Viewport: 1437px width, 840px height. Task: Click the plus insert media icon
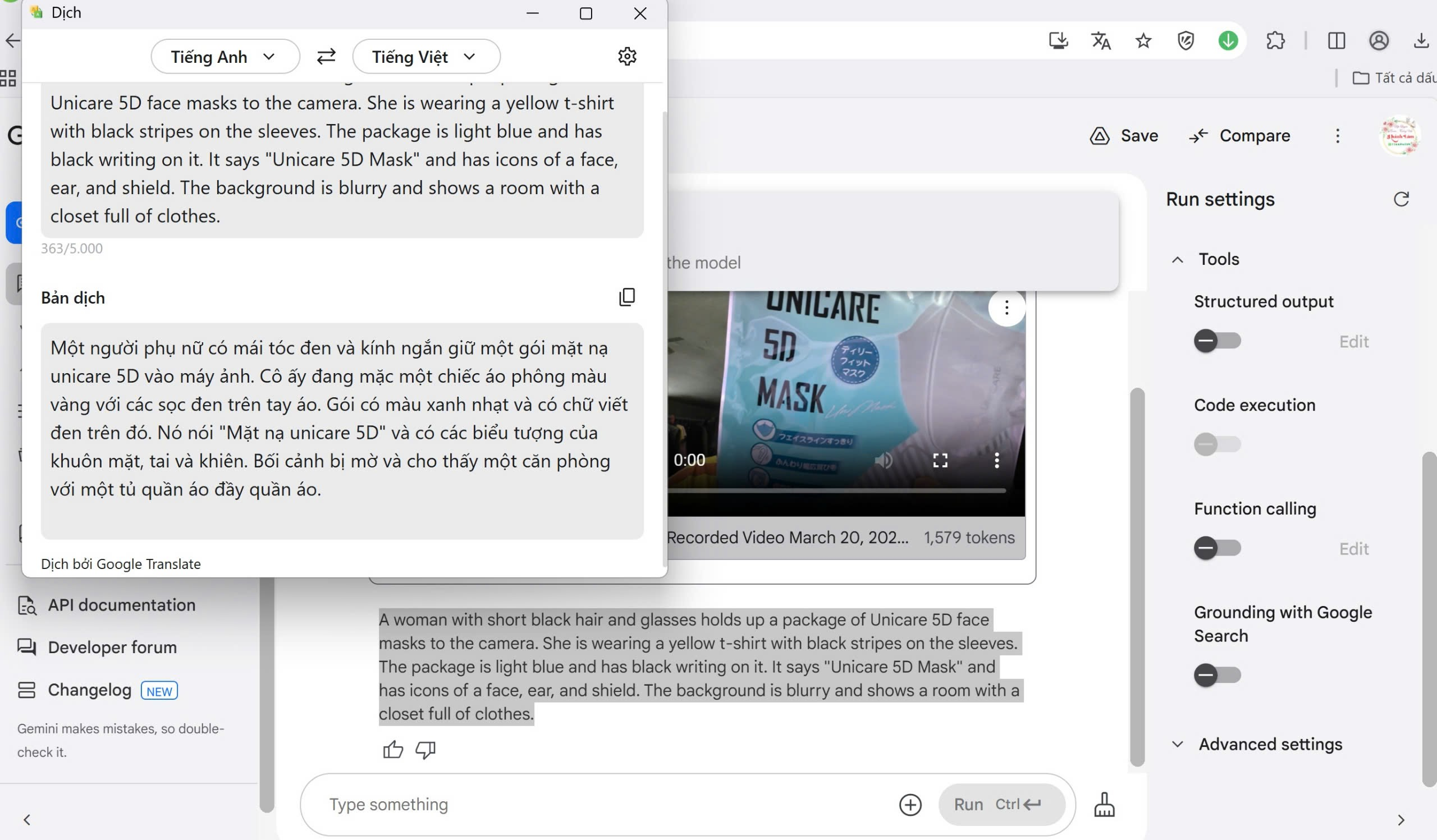pyautogui.click(x=910, y=804)
